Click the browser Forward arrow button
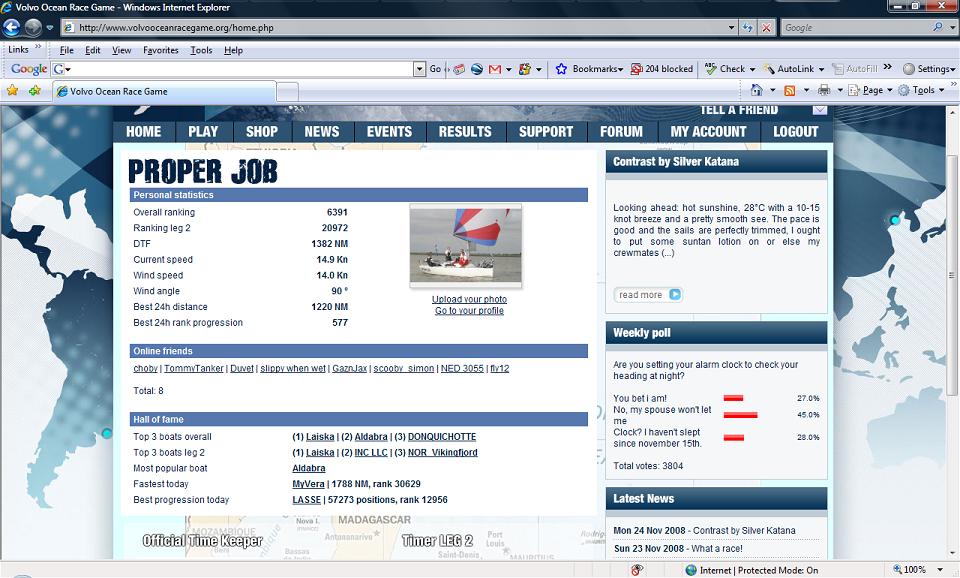 pyautogui.click(x=33, y=28)
